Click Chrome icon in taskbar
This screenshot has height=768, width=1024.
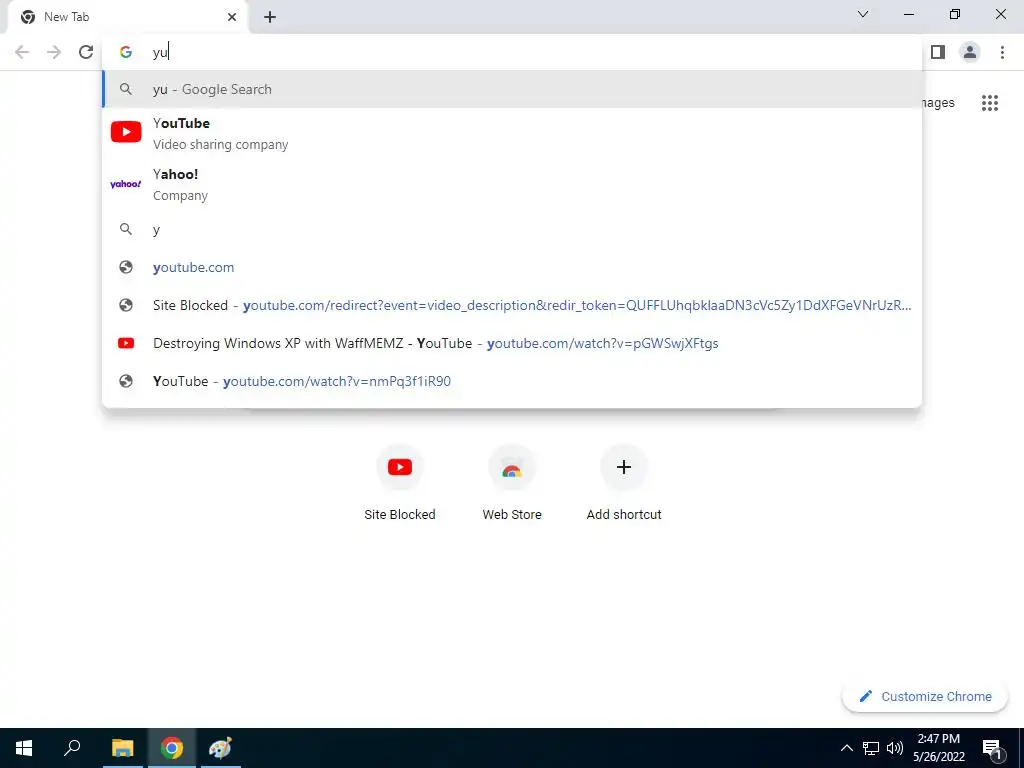click(x=172, y=748)
